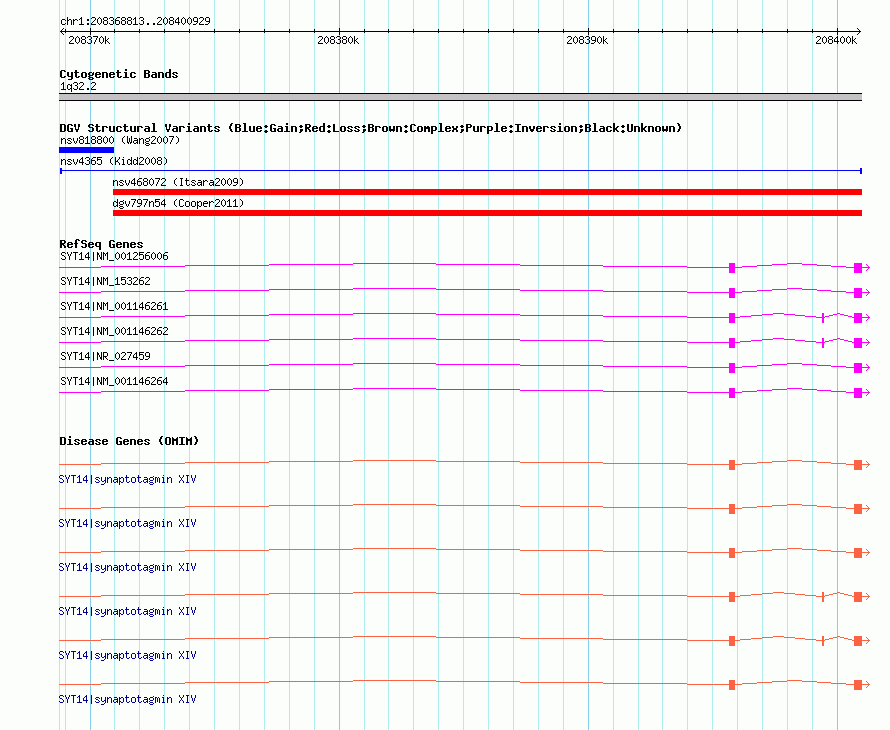This screenshot has width=890, height=730.
Task: Click the 208390k ruler label
Action: point(587,40)
